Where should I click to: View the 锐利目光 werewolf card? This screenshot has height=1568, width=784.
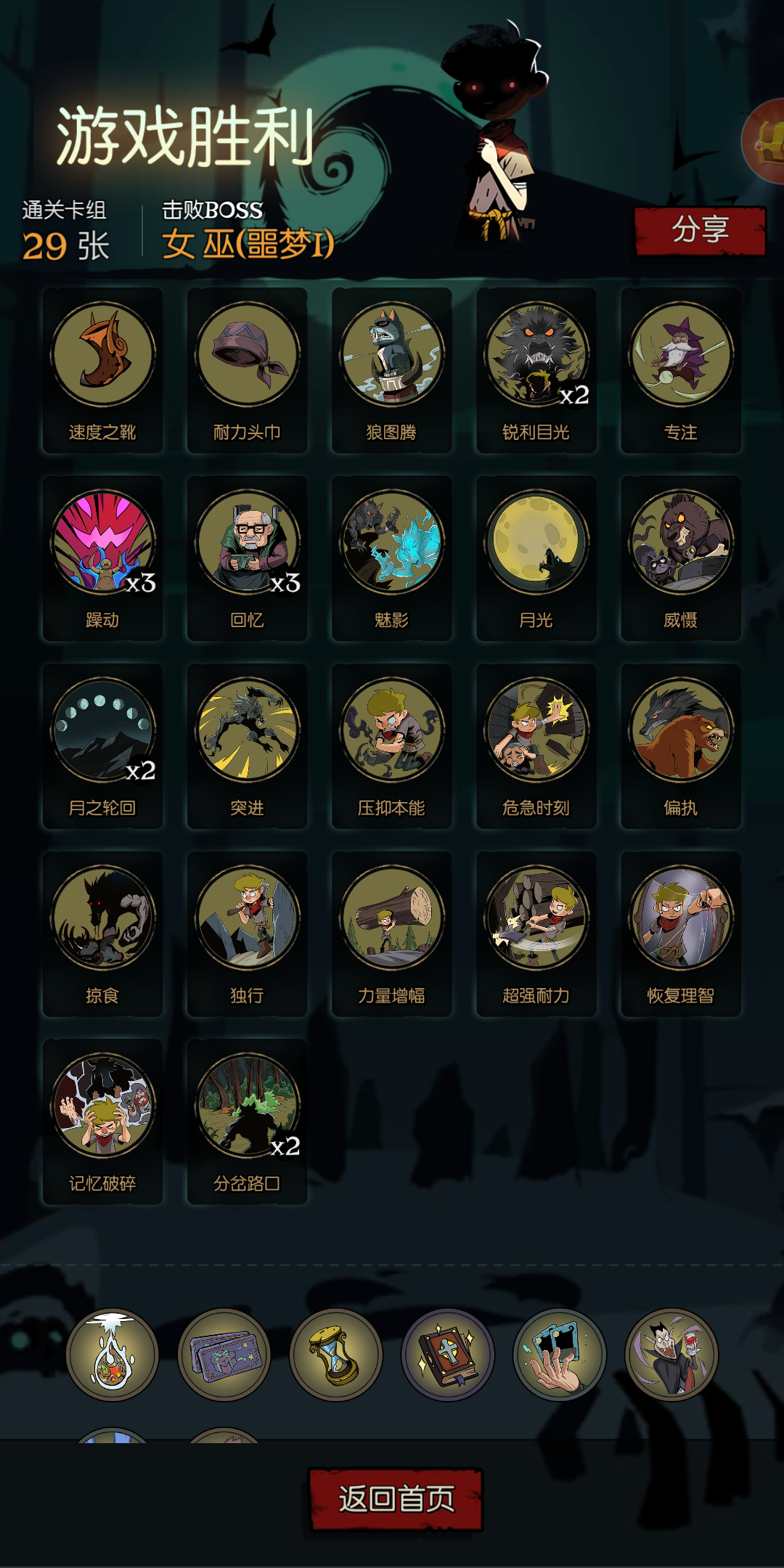(x=536, y=370)
